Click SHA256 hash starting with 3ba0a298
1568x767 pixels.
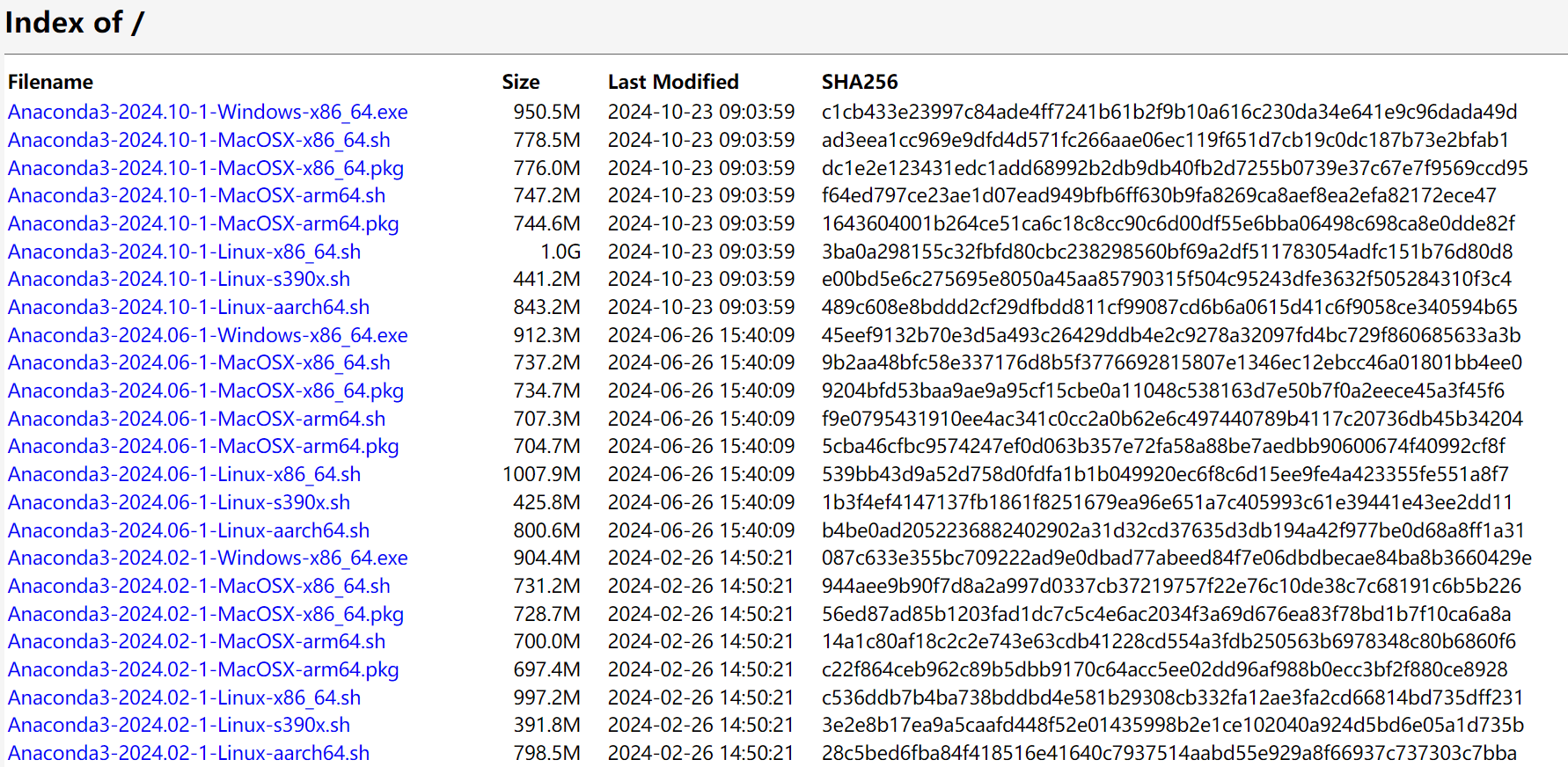click(1168, 252)
